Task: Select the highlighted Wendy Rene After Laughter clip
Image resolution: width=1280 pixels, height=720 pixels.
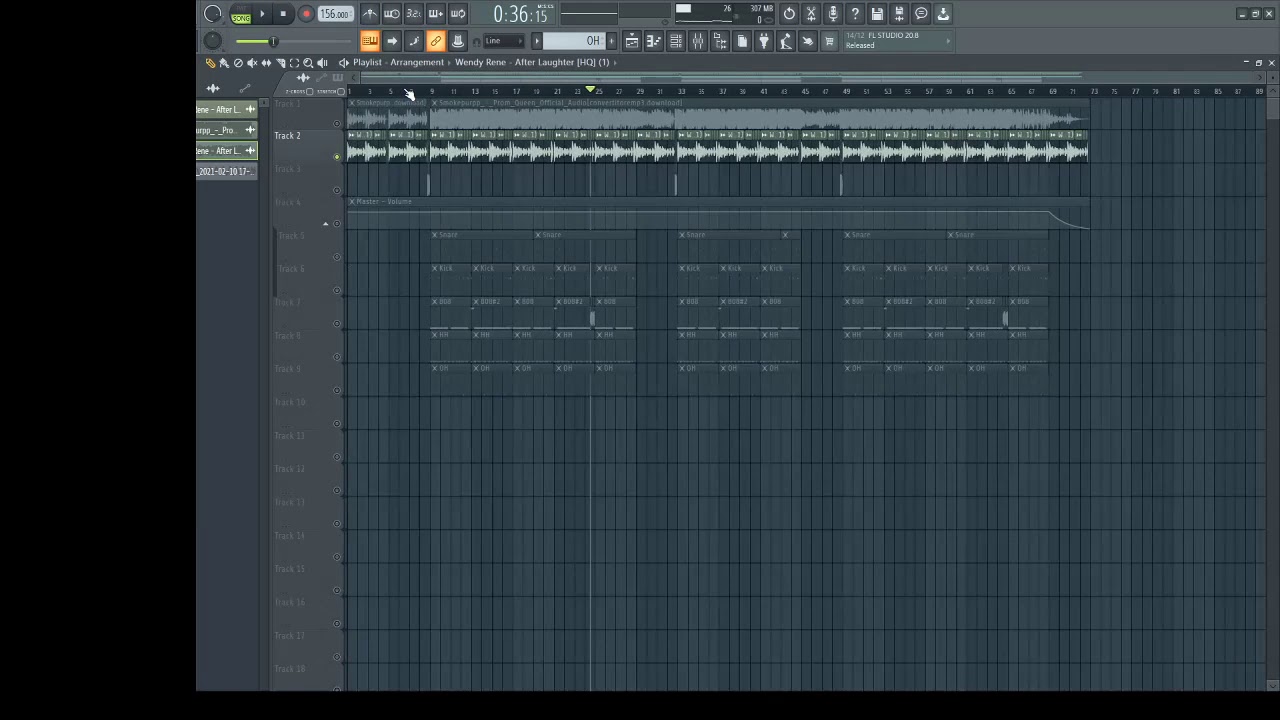Action: pos(226,151)
